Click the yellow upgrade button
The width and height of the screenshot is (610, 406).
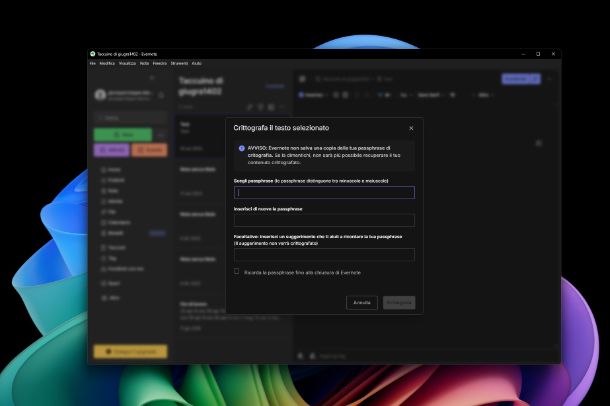(130, 352)
